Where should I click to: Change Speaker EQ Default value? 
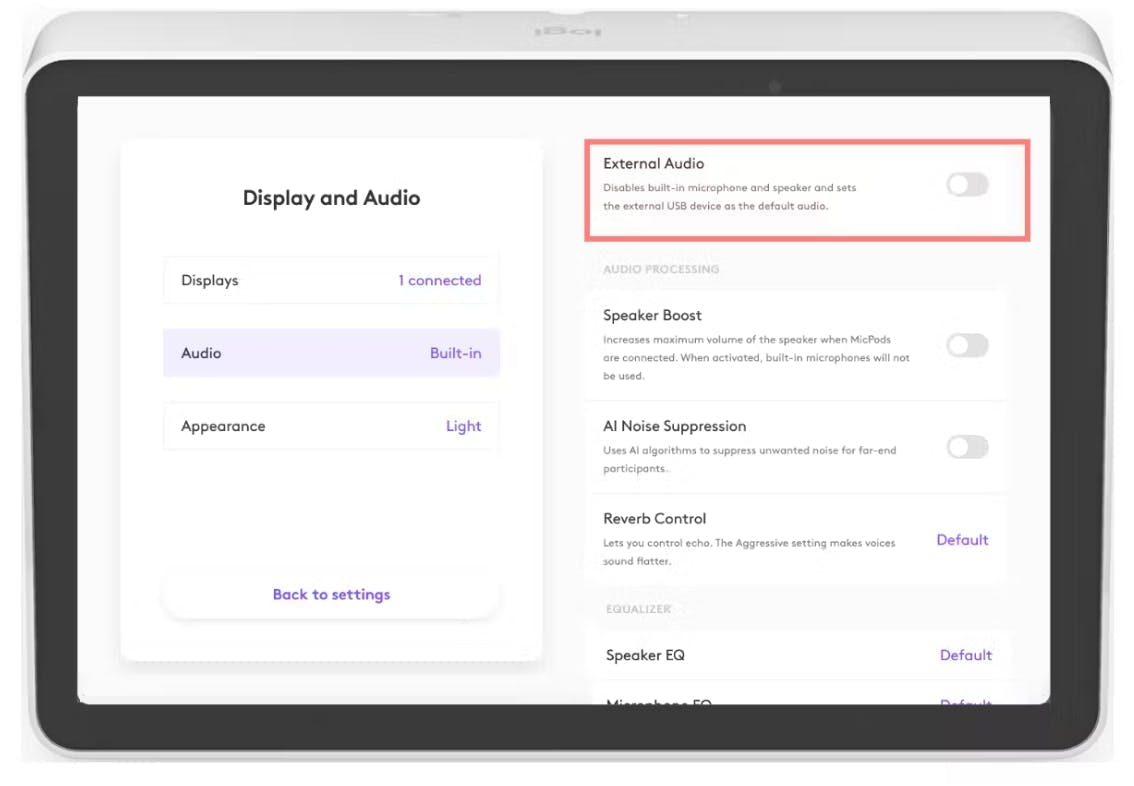pos(965,655)
